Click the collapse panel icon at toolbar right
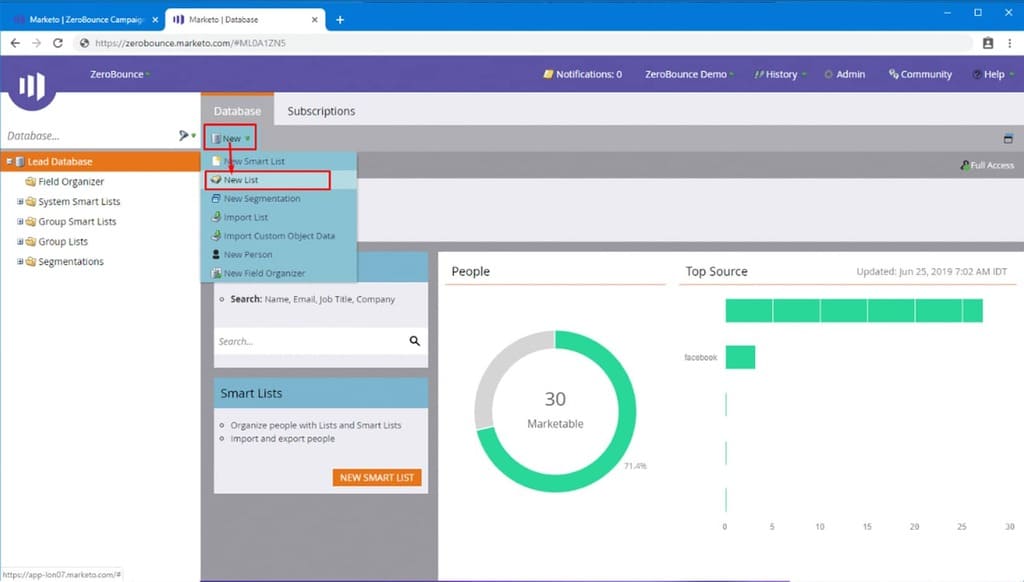The height and width of the screenshot is (582, 1024). coord(1008,138)
